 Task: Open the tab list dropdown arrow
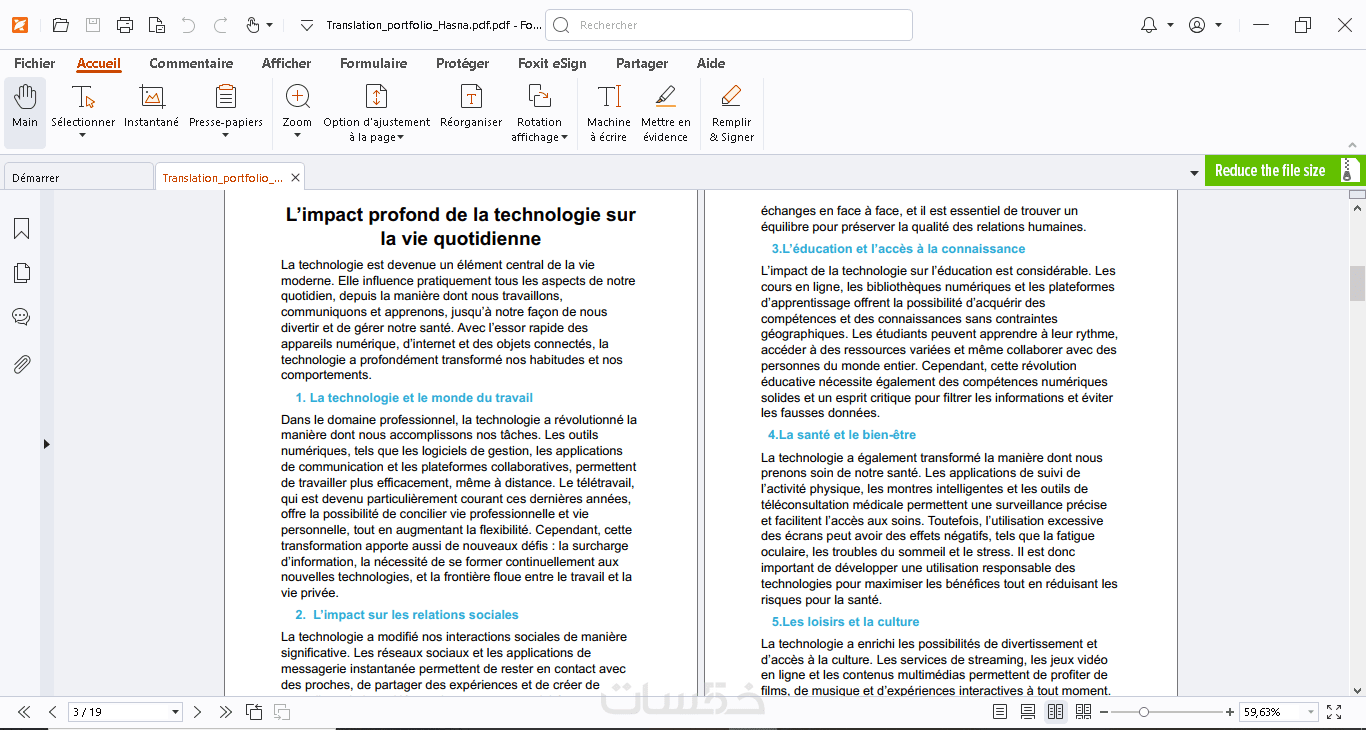pyautogui.click(x=1194, y=174)
